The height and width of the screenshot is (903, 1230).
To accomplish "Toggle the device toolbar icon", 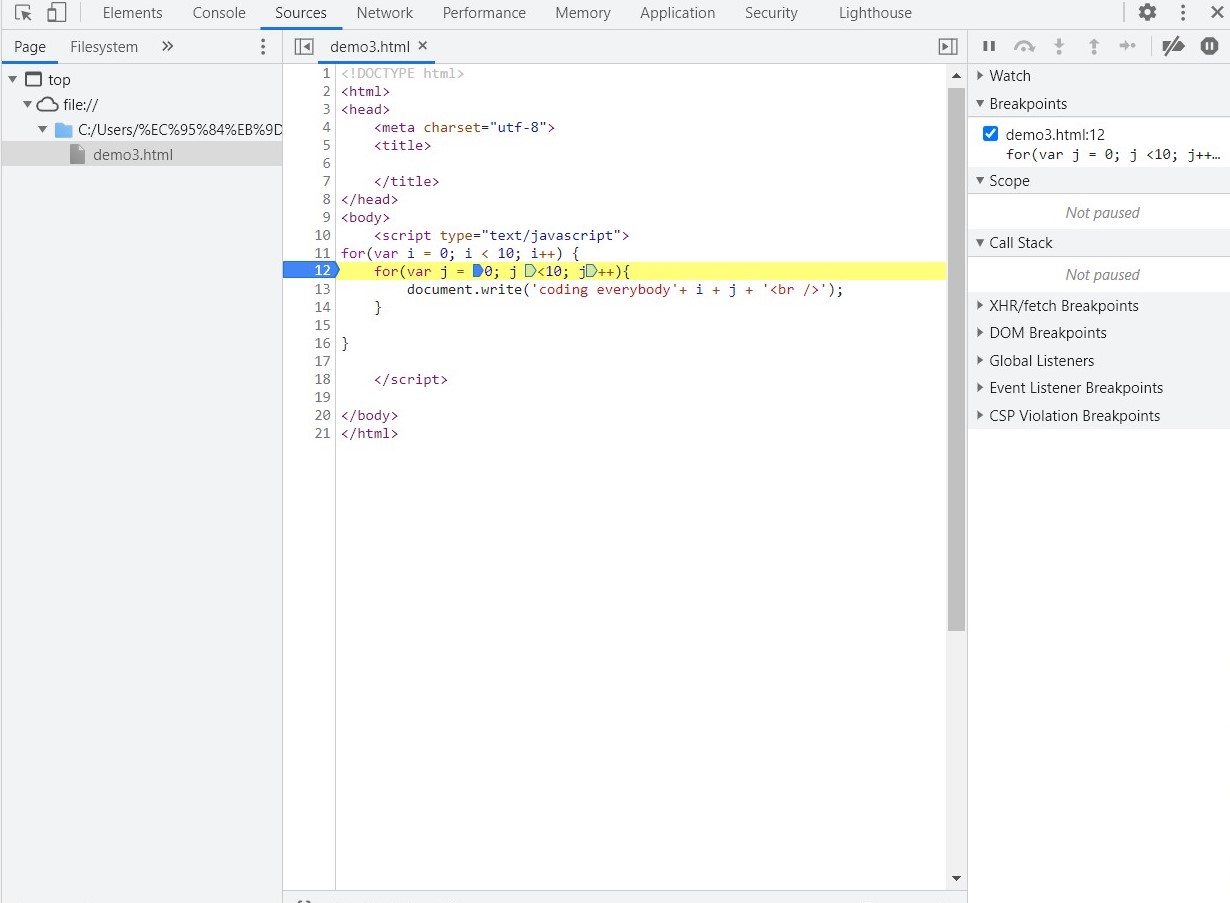I will 57,13.
